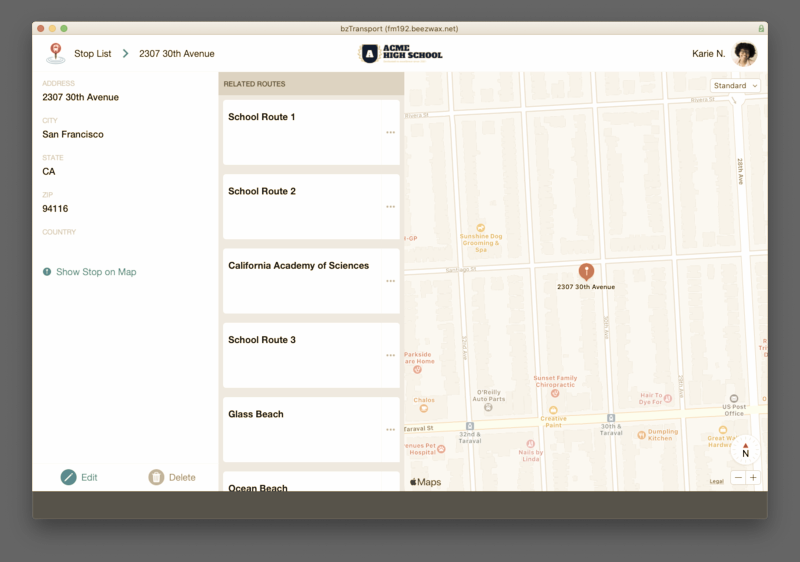Click the Sunshine Dog Grooming map marker

coord(480,228)
